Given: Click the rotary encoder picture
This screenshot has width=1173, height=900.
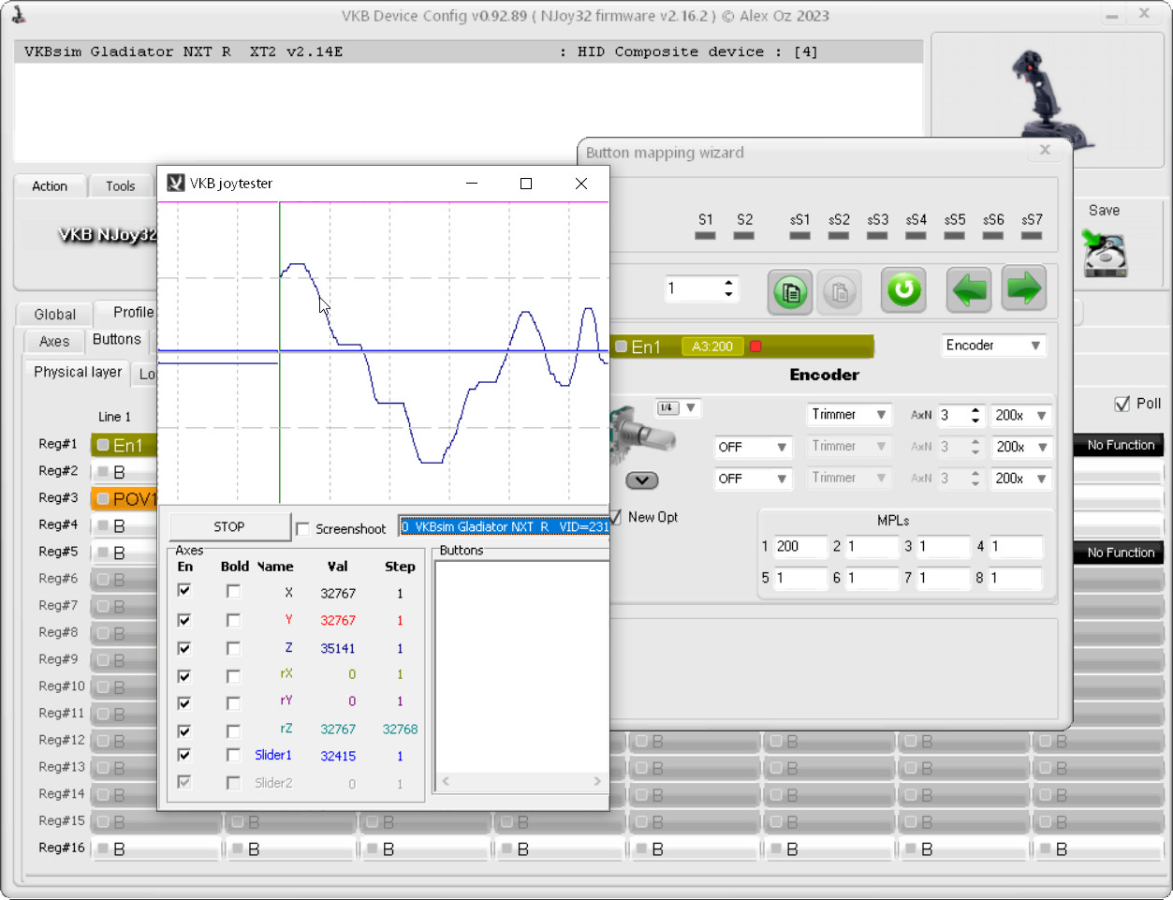Looking at the screenshot, I should [632, 431].
